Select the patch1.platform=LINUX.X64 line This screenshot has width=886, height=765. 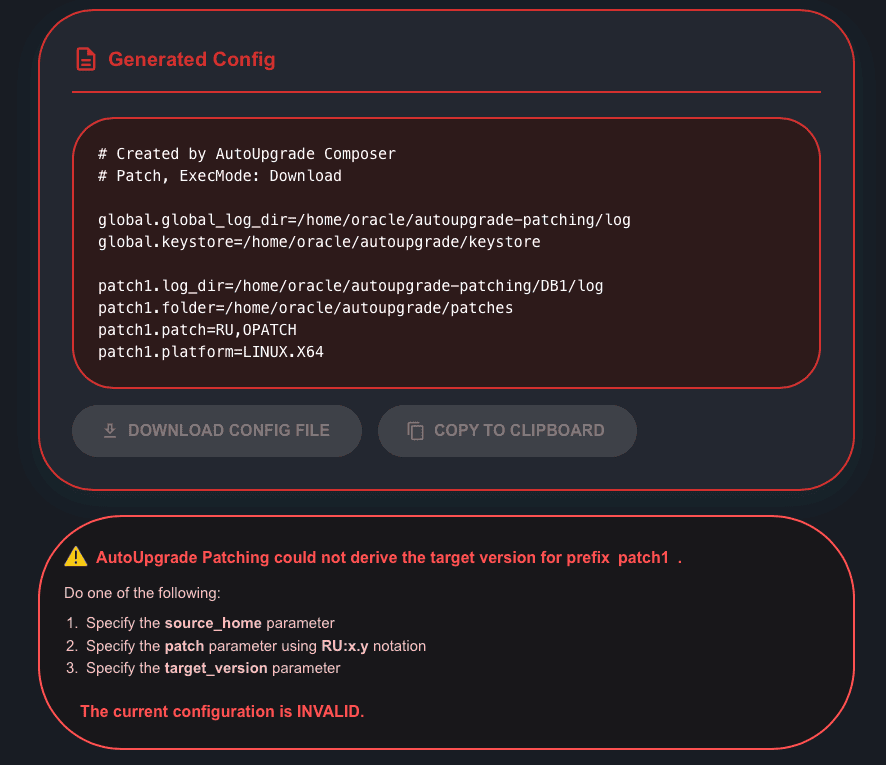click(211, 352)
